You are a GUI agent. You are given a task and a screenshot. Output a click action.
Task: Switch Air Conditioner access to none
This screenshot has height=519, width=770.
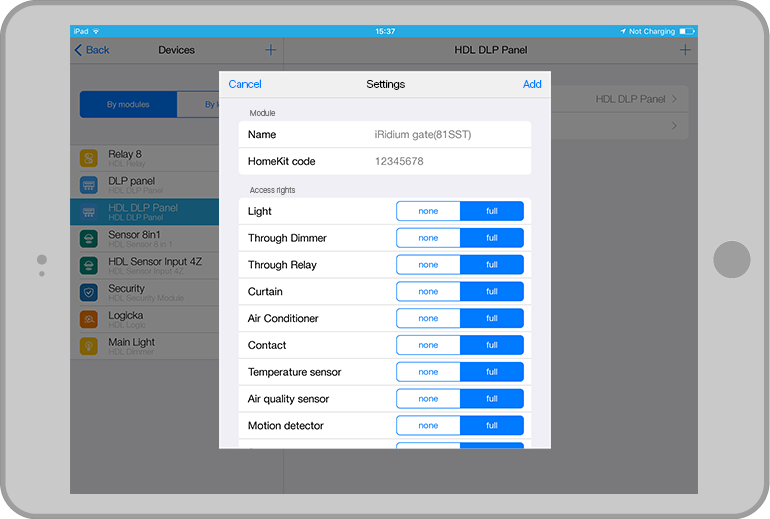coord(428,319)
